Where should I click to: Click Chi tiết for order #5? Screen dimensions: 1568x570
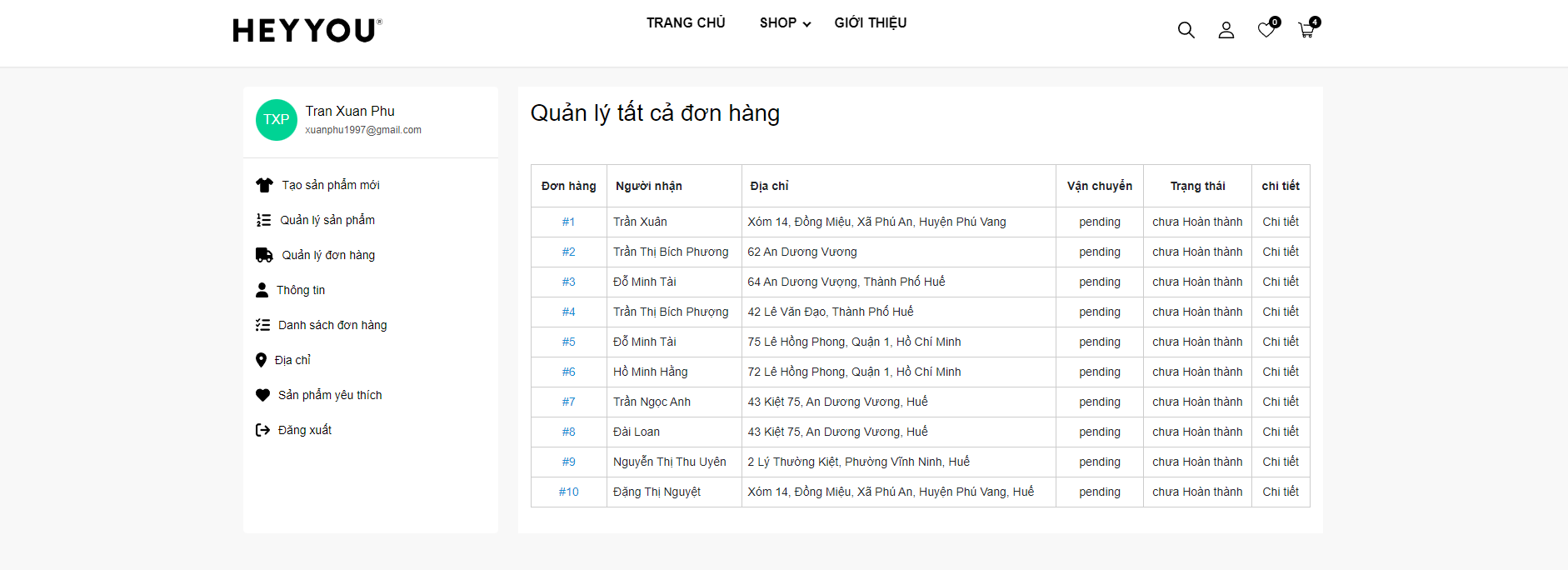1281,342
